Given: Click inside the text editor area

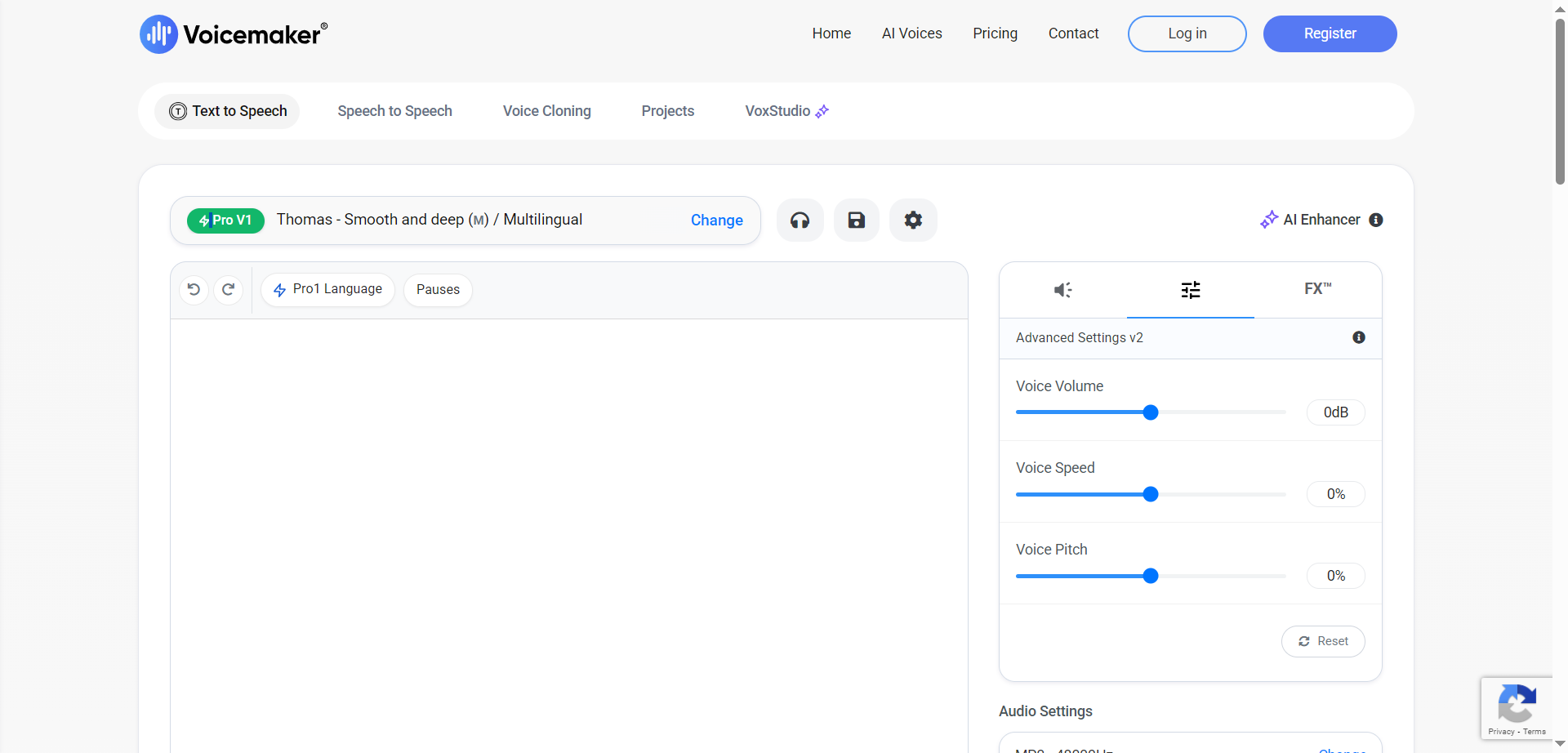Looking at the screenshot, I should pyautogui.click(x=569, y=536).
